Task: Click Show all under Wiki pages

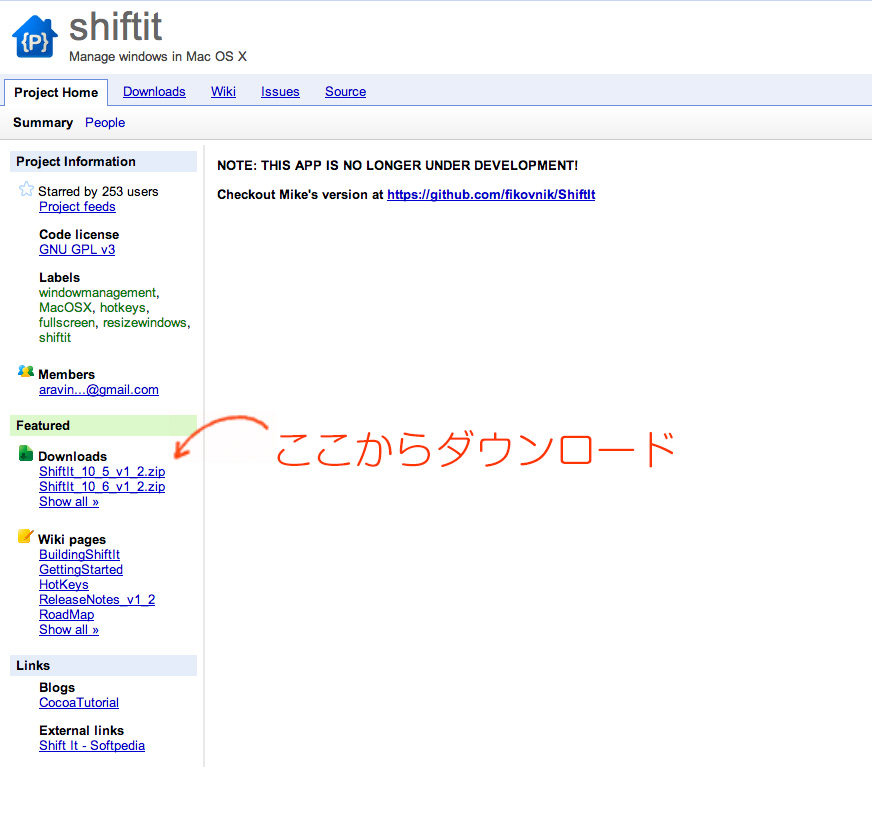Action: tap(69, 629)
